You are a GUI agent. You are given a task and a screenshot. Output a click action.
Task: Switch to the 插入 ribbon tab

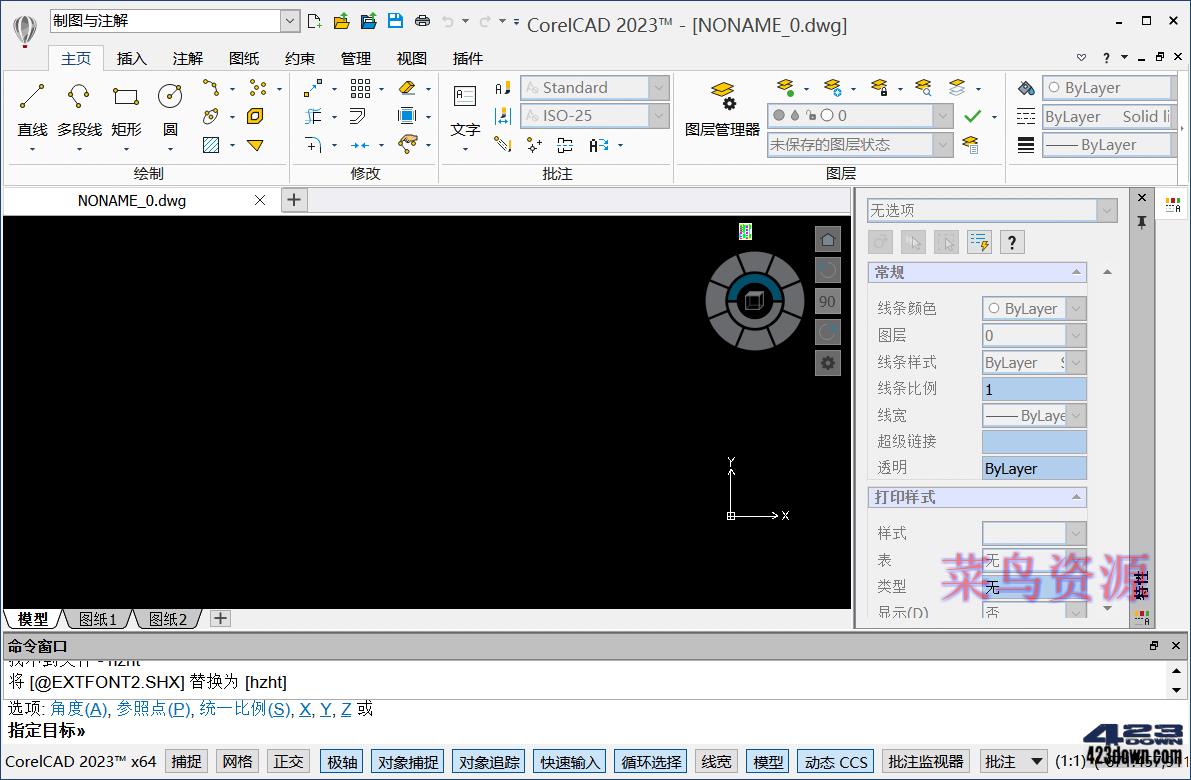131,58
